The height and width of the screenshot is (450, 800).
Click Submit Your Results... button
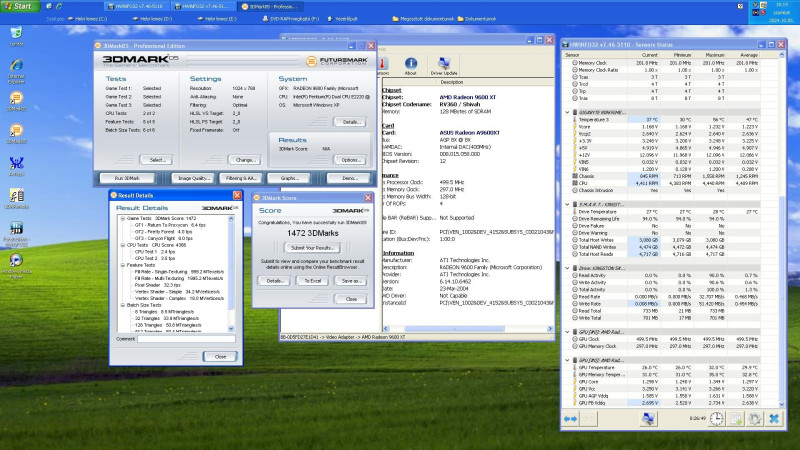click(x=312, y=248)
